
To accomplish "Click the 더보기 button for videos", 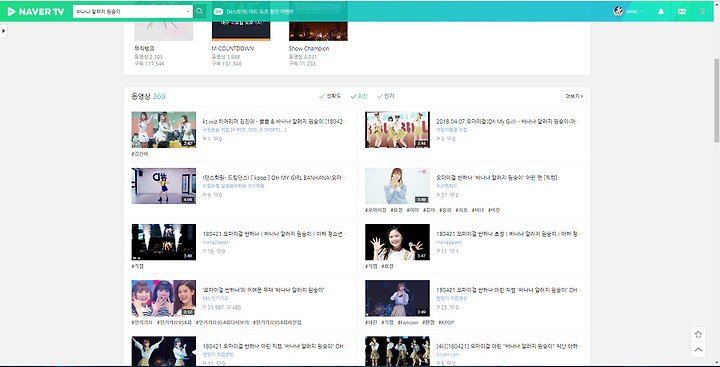I will tap(574, 96).
